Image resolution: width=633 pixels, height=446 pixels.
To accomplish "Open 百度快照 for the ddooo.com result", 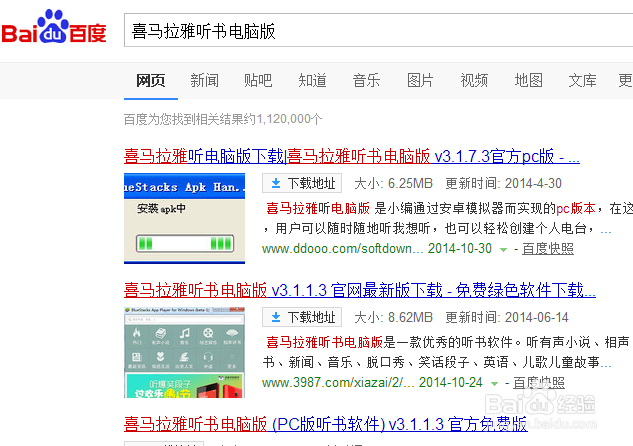I will [x=548, y=249].
